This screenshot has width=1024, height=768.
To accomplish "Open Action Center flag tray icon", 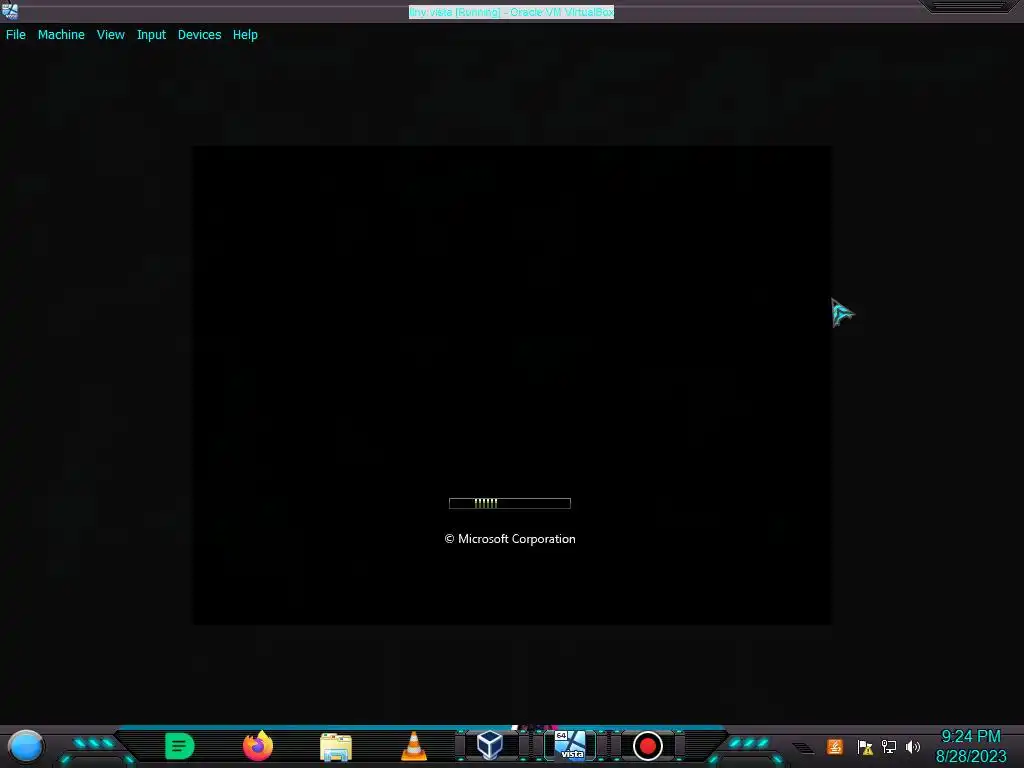I will tap(865, 746).
